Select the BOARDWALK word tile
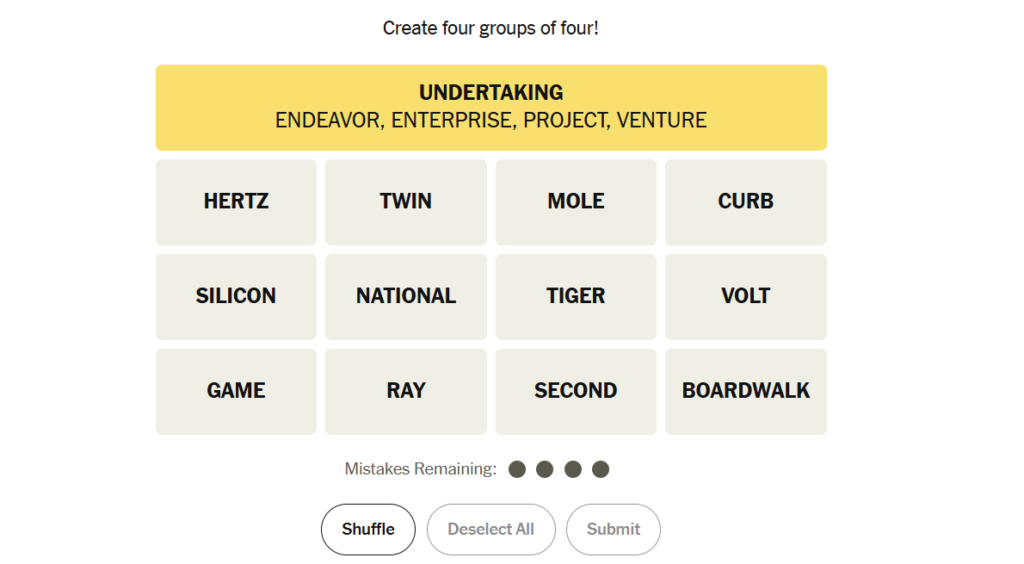The width and height of the screenshot is (1024, 564). [746, 392]
